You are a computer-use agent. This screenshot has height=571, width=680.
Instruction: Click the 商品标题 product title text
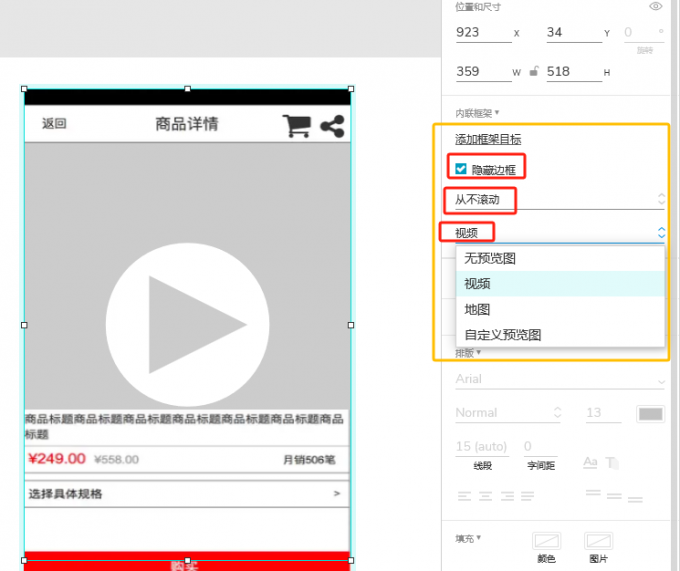[x=184, y=427]
